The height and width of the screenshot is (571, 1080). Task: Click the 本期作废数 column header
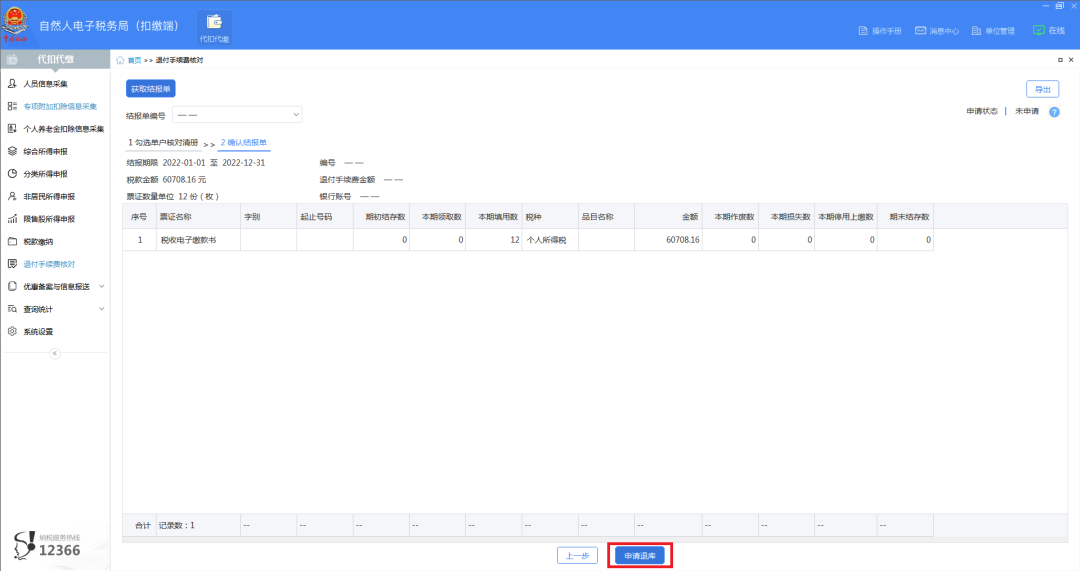point(731,216)
